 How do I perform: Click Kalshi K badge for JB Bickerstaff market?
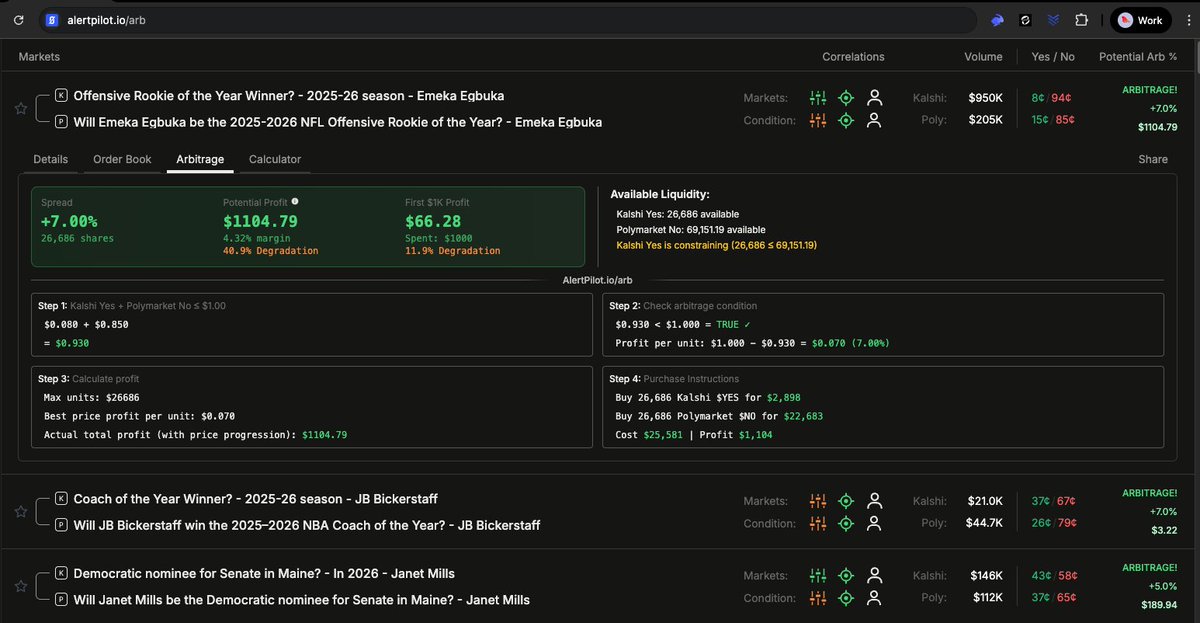point(61,499)
